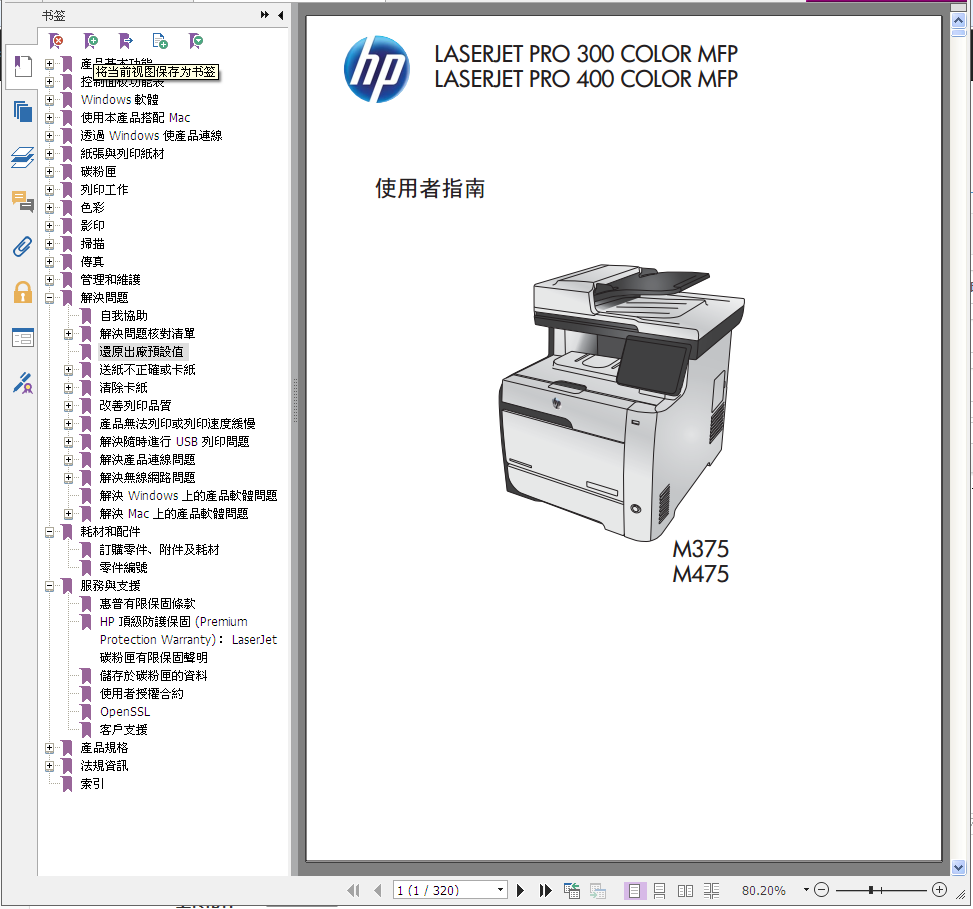Open the Security lock panel
973x909 pixels.
pyautogui.click(x=23, y=292)
